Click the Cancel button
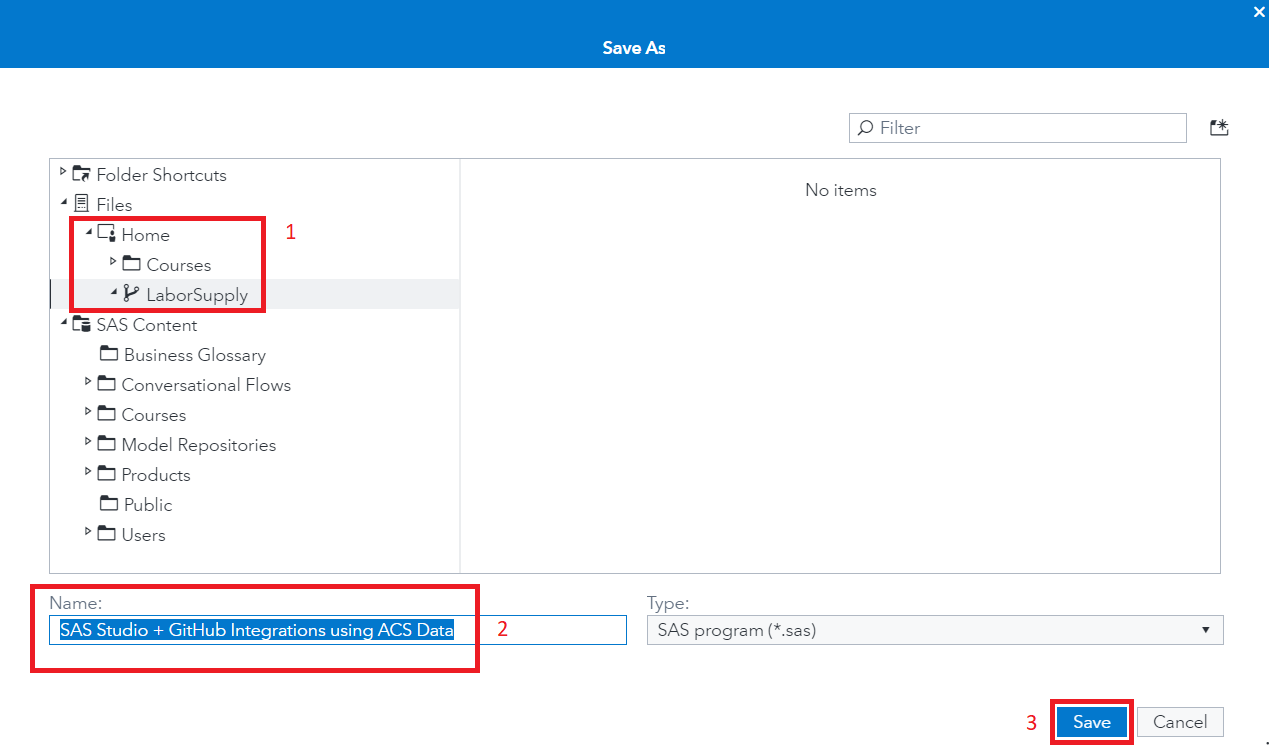The height and width of the screenshot is (745, 1269). [x=1180, y=721]
